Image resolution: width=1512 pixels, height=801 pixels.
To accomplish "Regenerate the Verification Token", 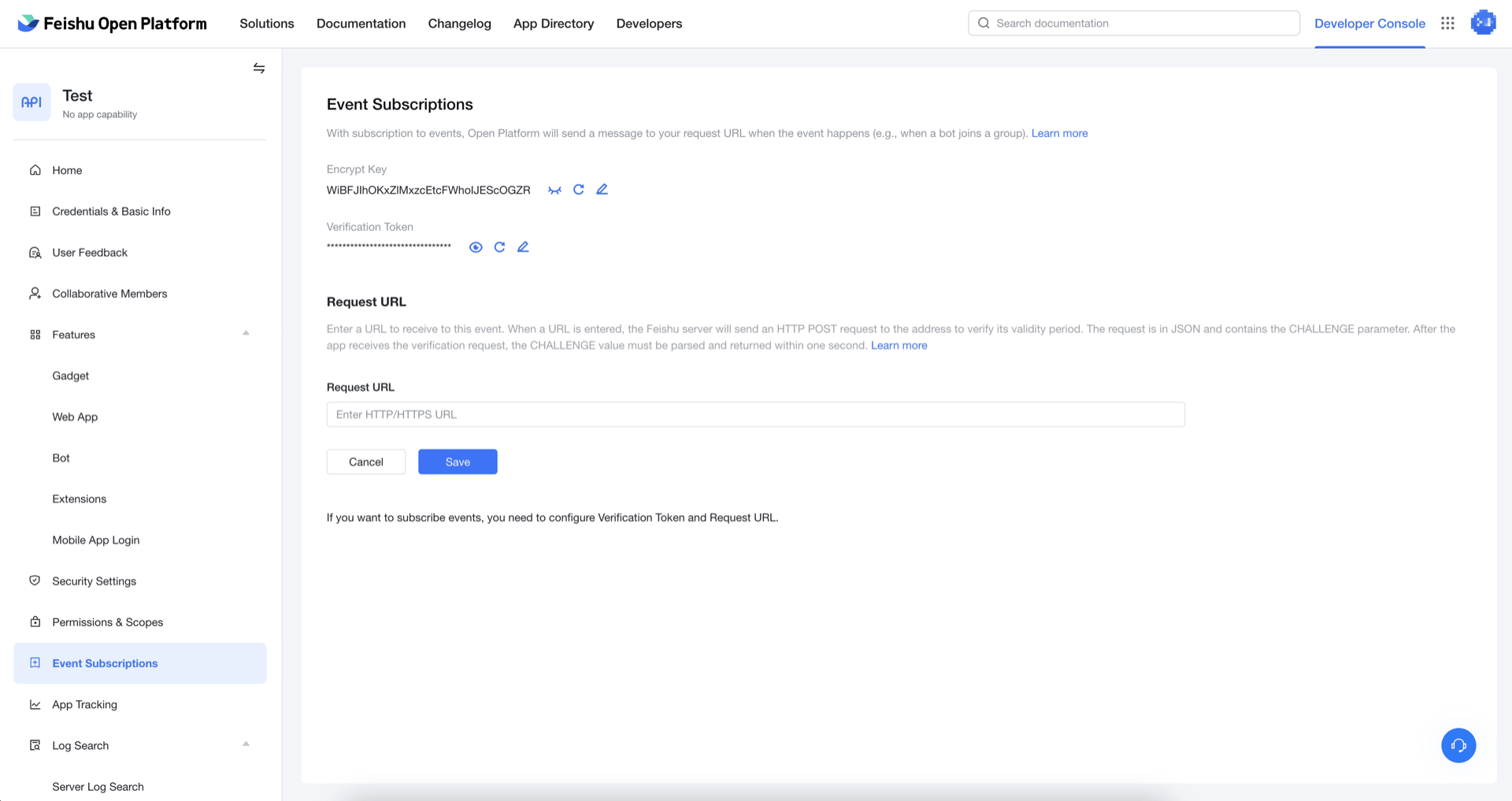I will [499, 247].
